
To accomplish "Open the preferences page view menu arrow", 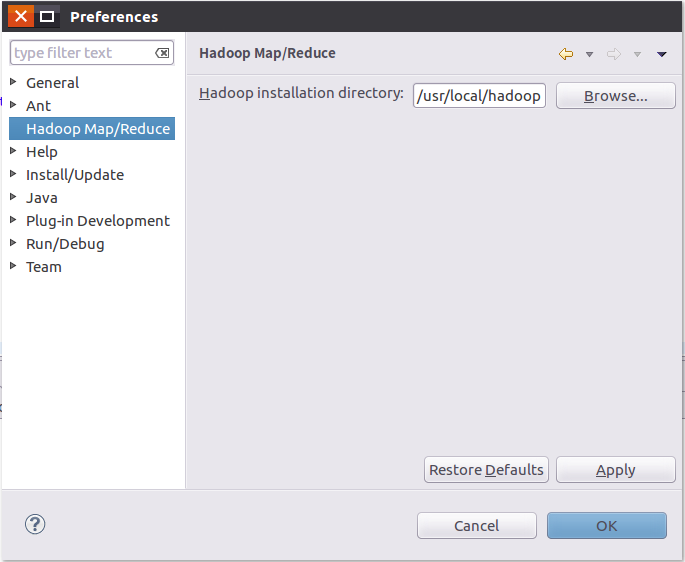I will (x=661, y=54).
